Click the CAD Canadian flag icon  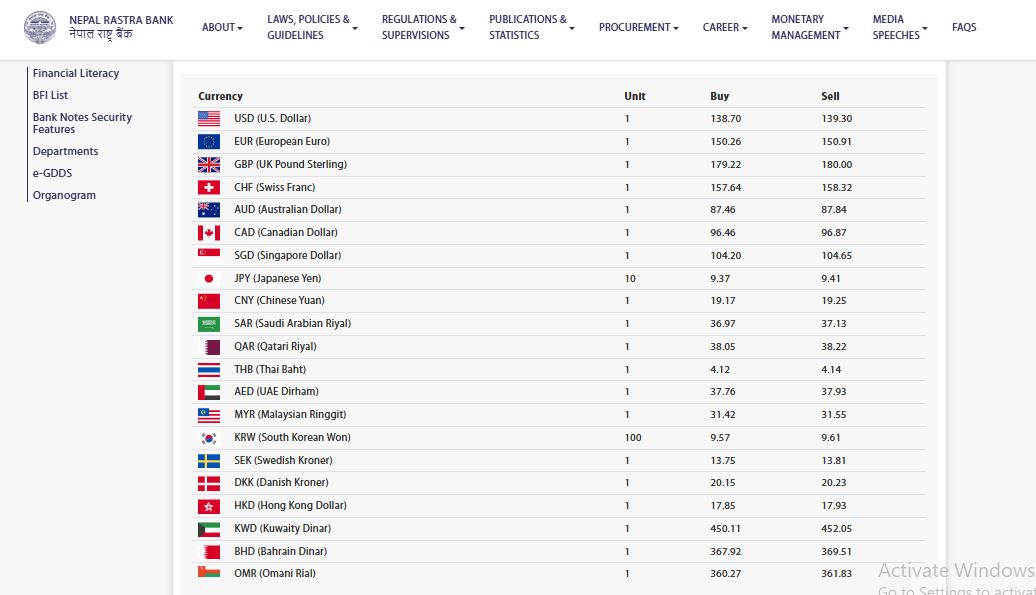209,232
